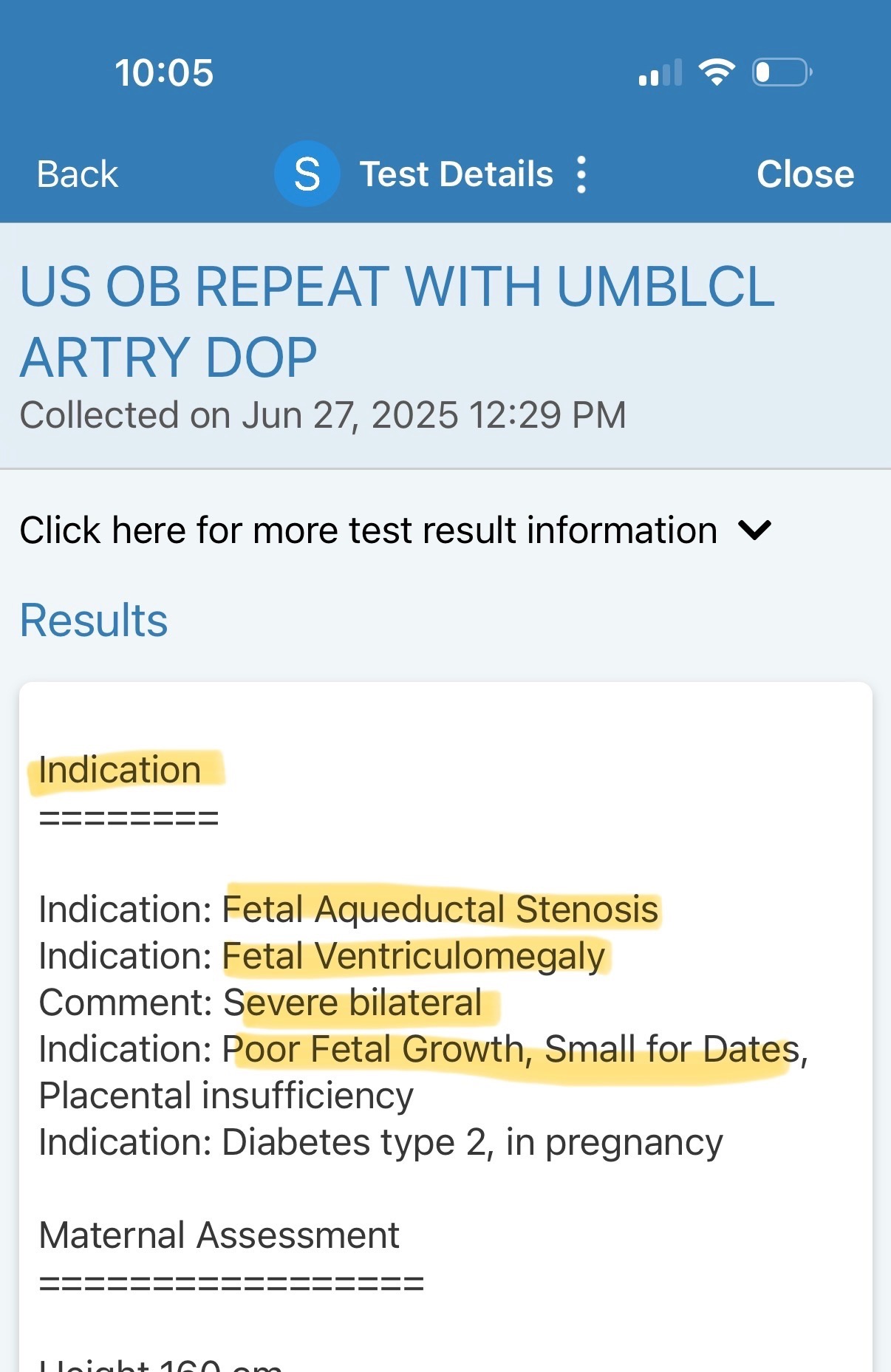Tap the Maternal Assessment section heading
The width and height of the screenshot is (891, 1372).
(x=219, y=1235)
